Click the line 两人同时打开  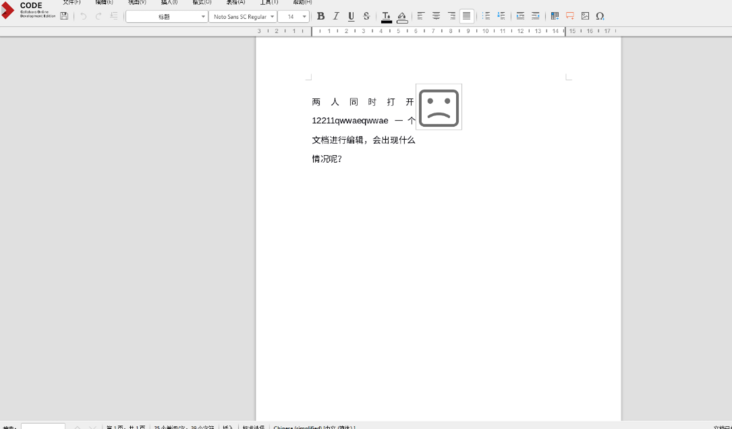363,102
